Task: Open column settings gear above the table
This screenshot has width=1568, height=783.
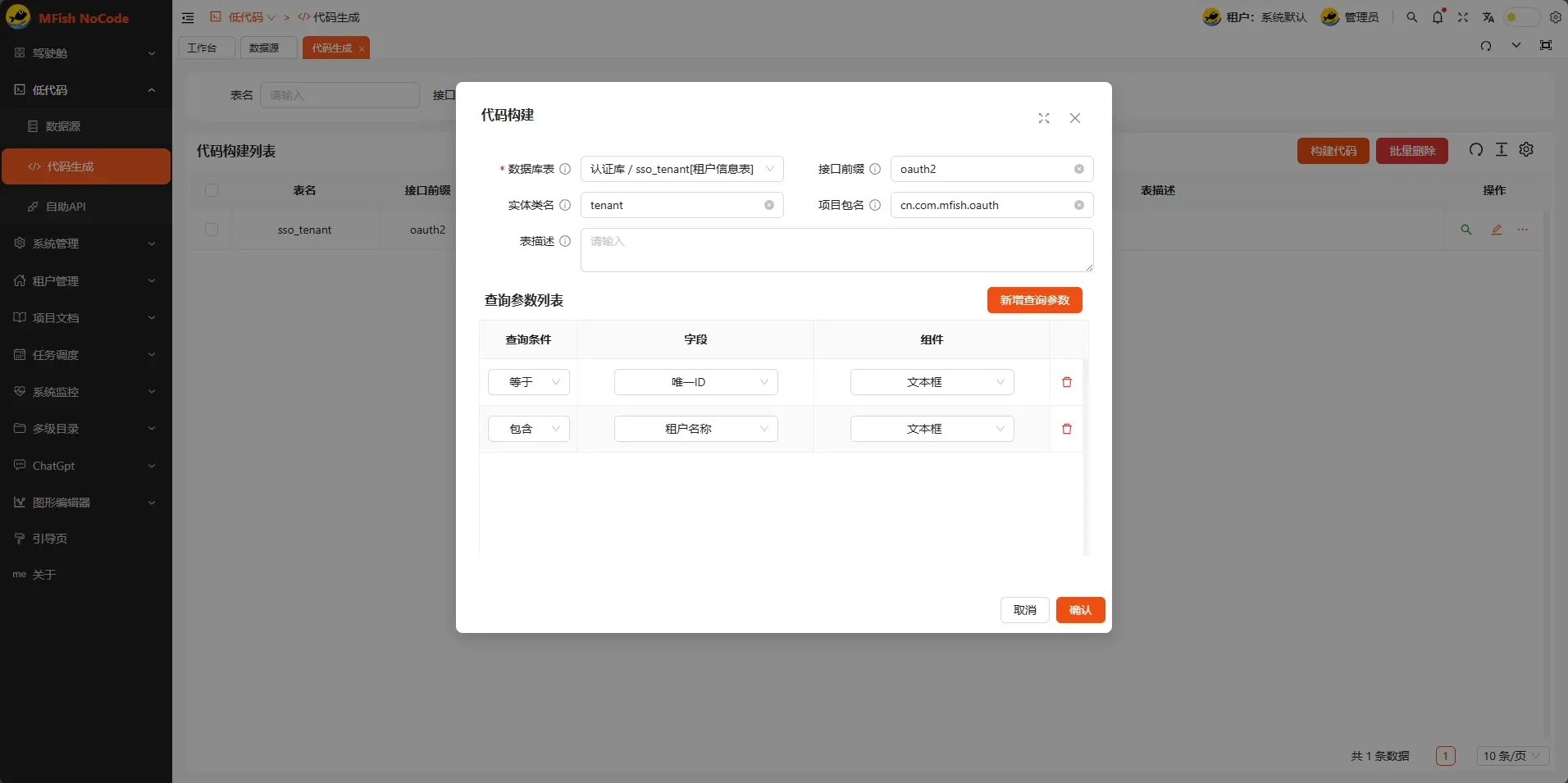Action: (1526, 150)
